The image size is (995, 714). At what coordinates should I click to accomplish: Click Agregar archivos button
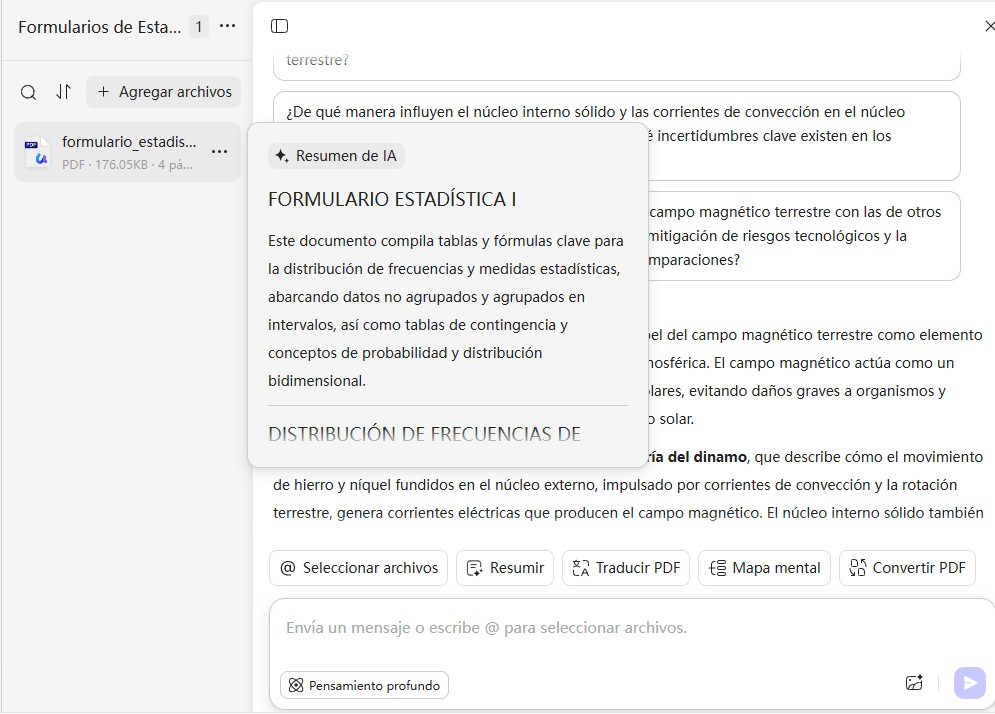(164, 92)
